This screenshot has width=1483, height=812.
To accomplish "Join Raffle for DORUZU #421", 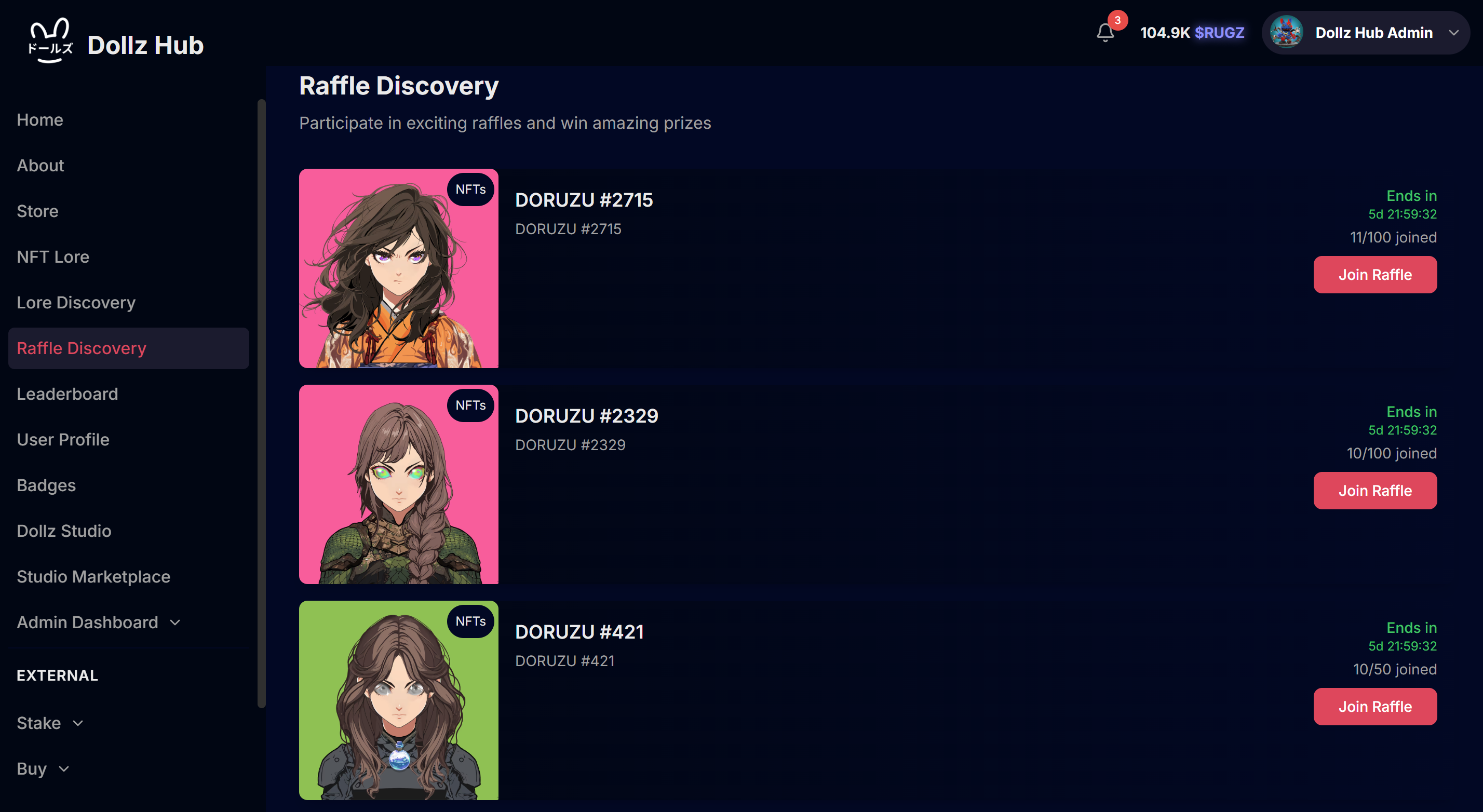I will (1374, 706).
